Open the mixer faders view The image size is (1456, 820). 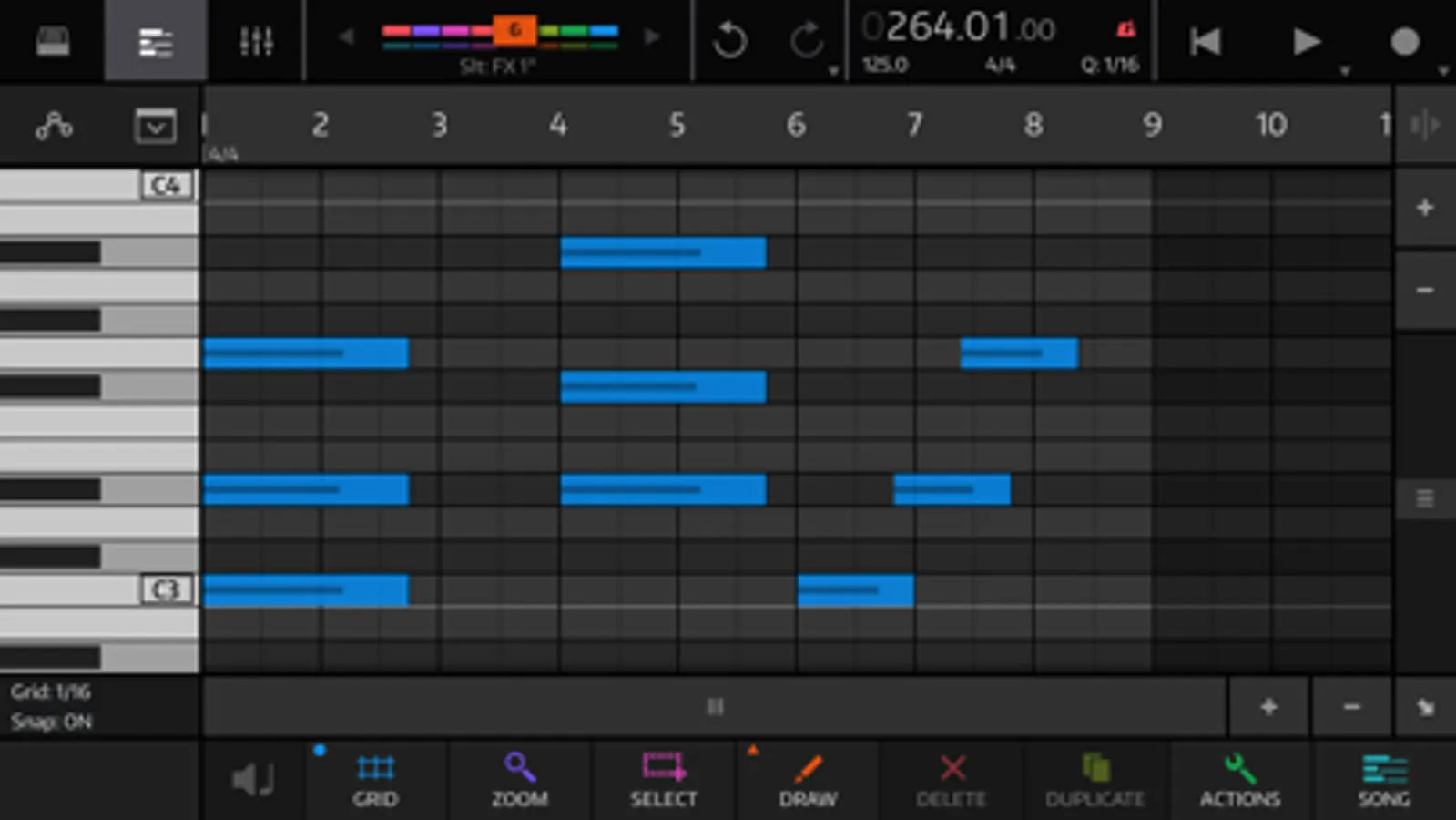click(256, 41)
